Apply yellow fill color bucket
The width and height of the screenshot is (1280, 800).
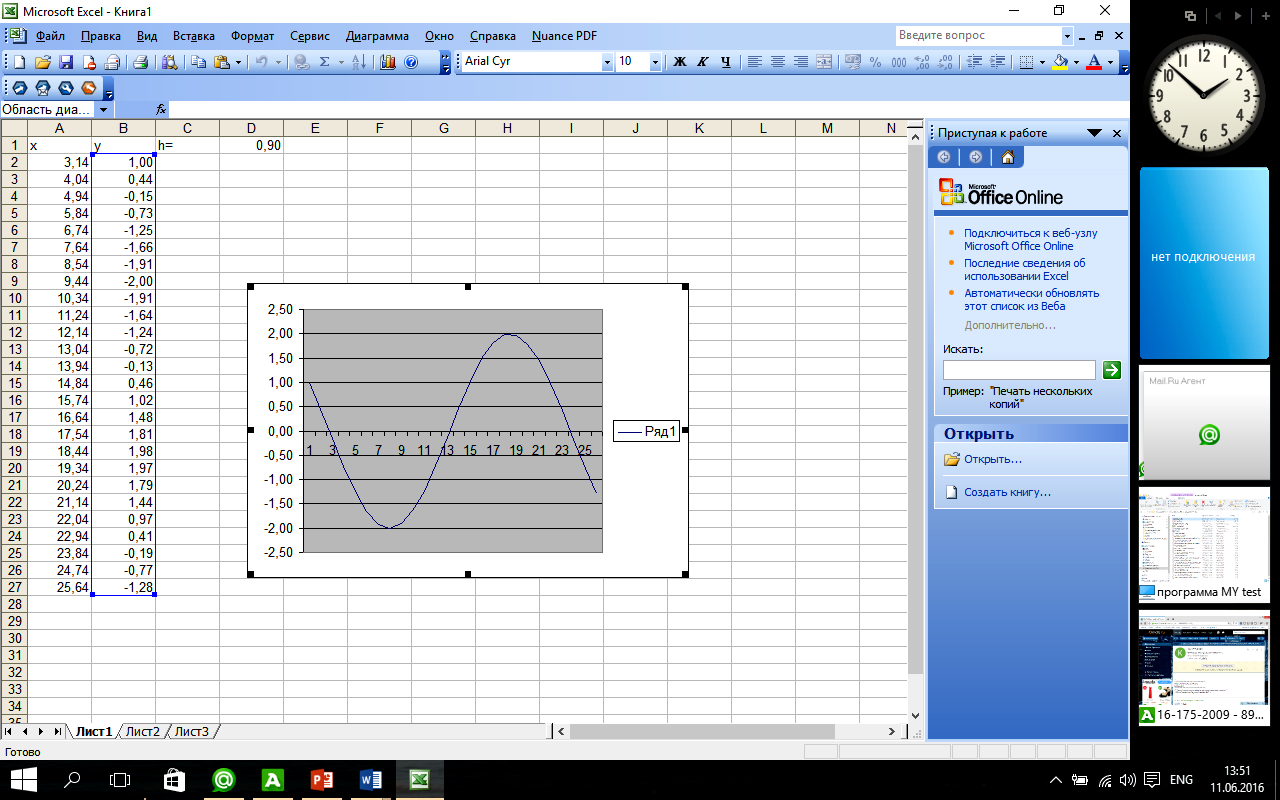point(1061,62)
